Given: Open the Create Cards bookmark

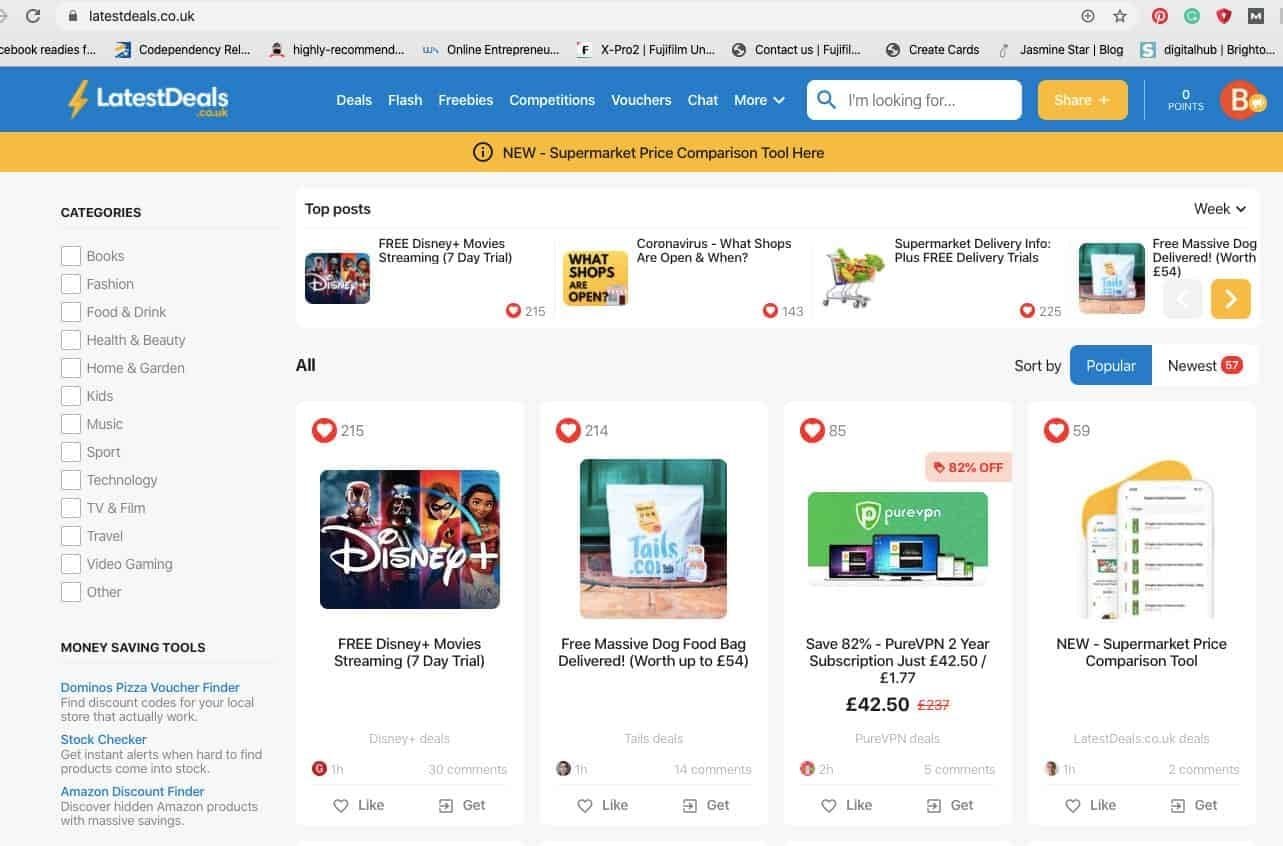Looking at the screenshot, I should (x=933, y=49).
